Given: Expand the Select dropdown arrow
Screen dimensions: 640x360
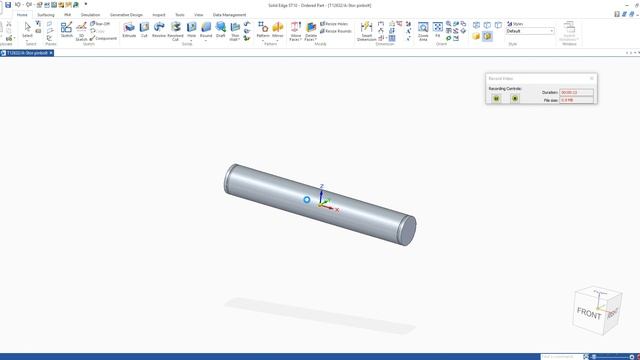Looking at the screenshot, I should coord(27,40).
